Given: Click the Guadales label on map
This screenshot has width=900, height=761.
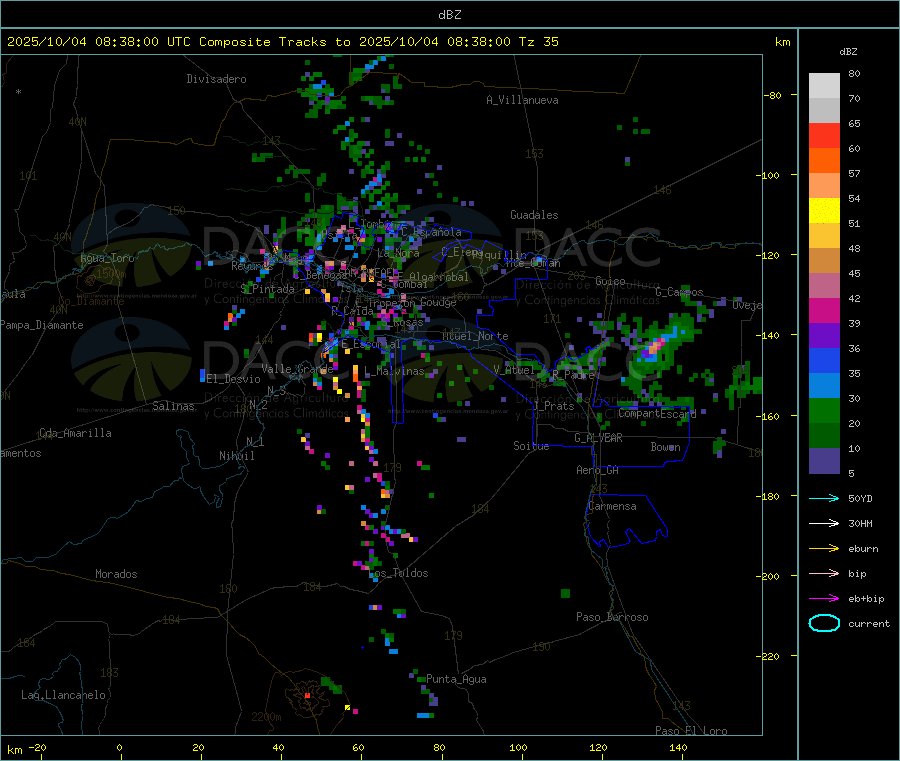Looking at the screenshot, I should pyautogui.click(x=534, y=215).
